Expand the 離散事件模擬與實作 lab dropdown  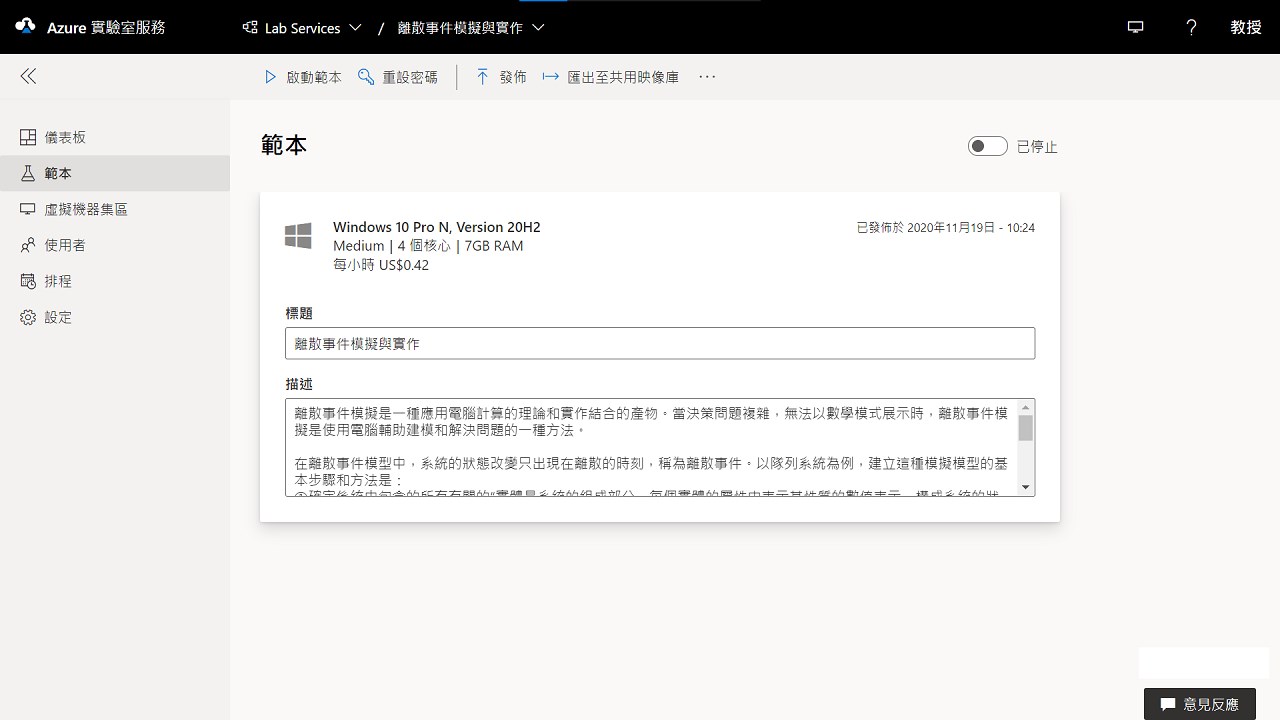(471, 28)
